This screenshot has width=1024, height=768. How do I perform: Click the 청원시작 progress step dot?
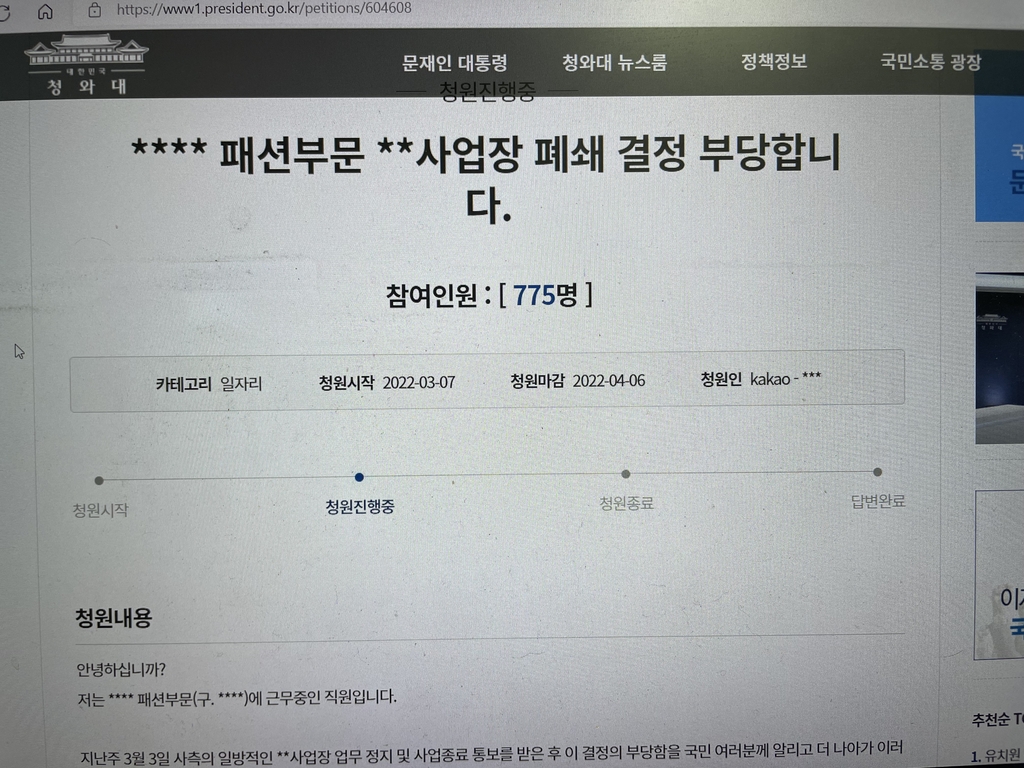pos(98,481)
